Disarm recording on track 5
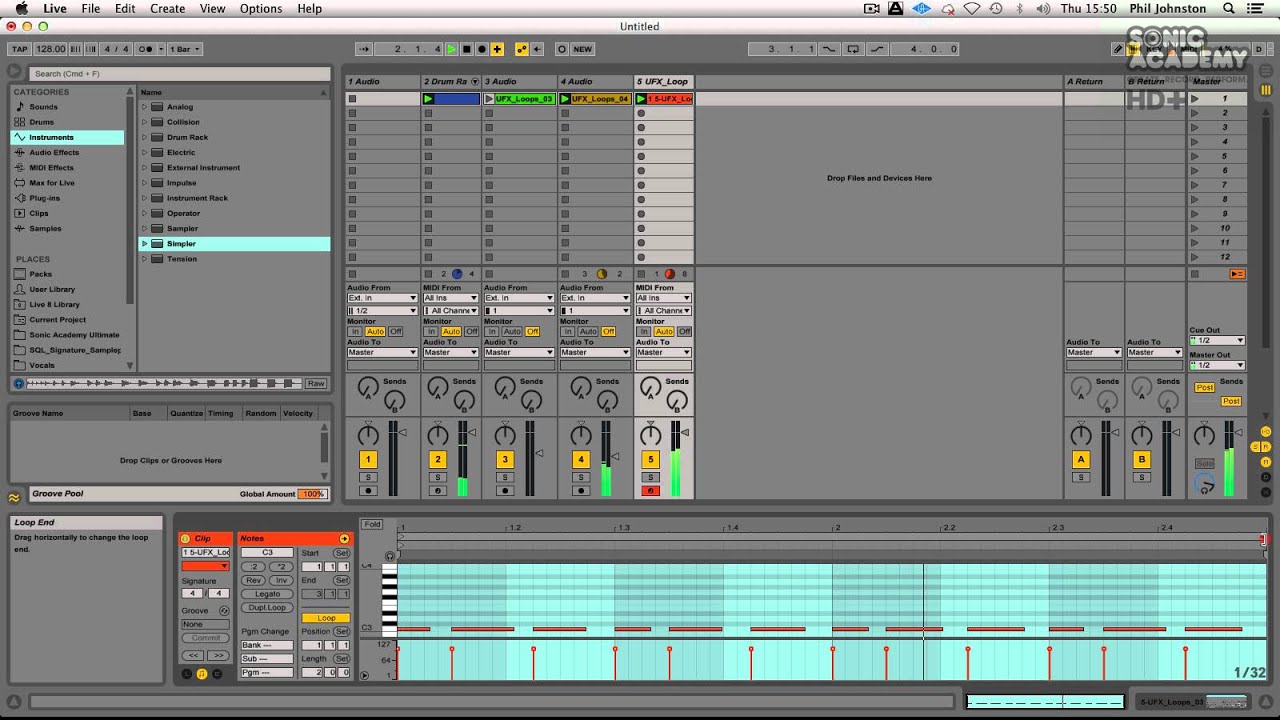 [x=651, y=491]
